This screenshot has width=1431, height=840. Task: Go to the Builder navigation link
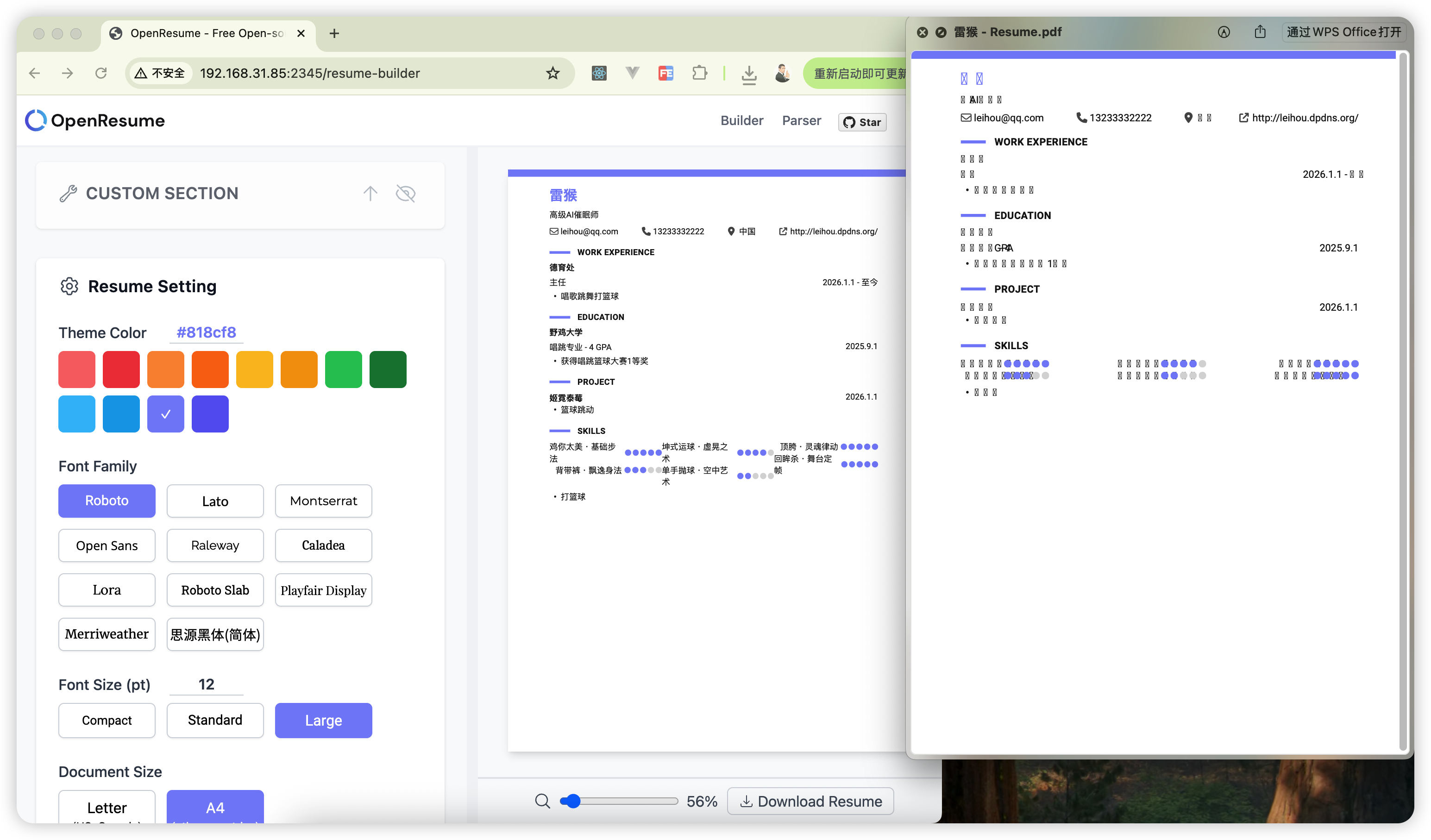741,120
